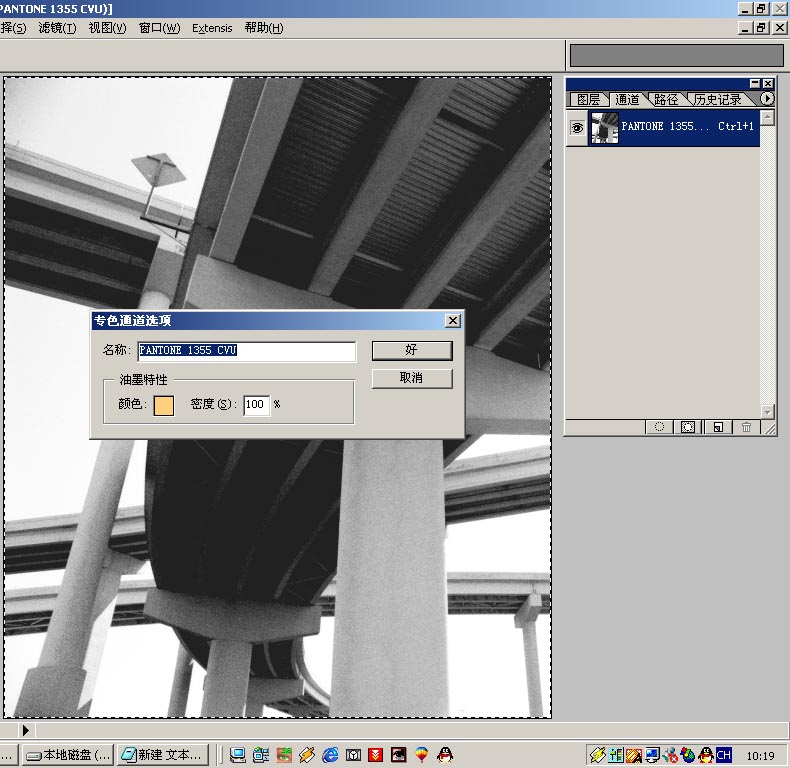This screenshot has height=768, width=790.
Task: Minimize the document window via inner button
Action: tap(745, 28)
